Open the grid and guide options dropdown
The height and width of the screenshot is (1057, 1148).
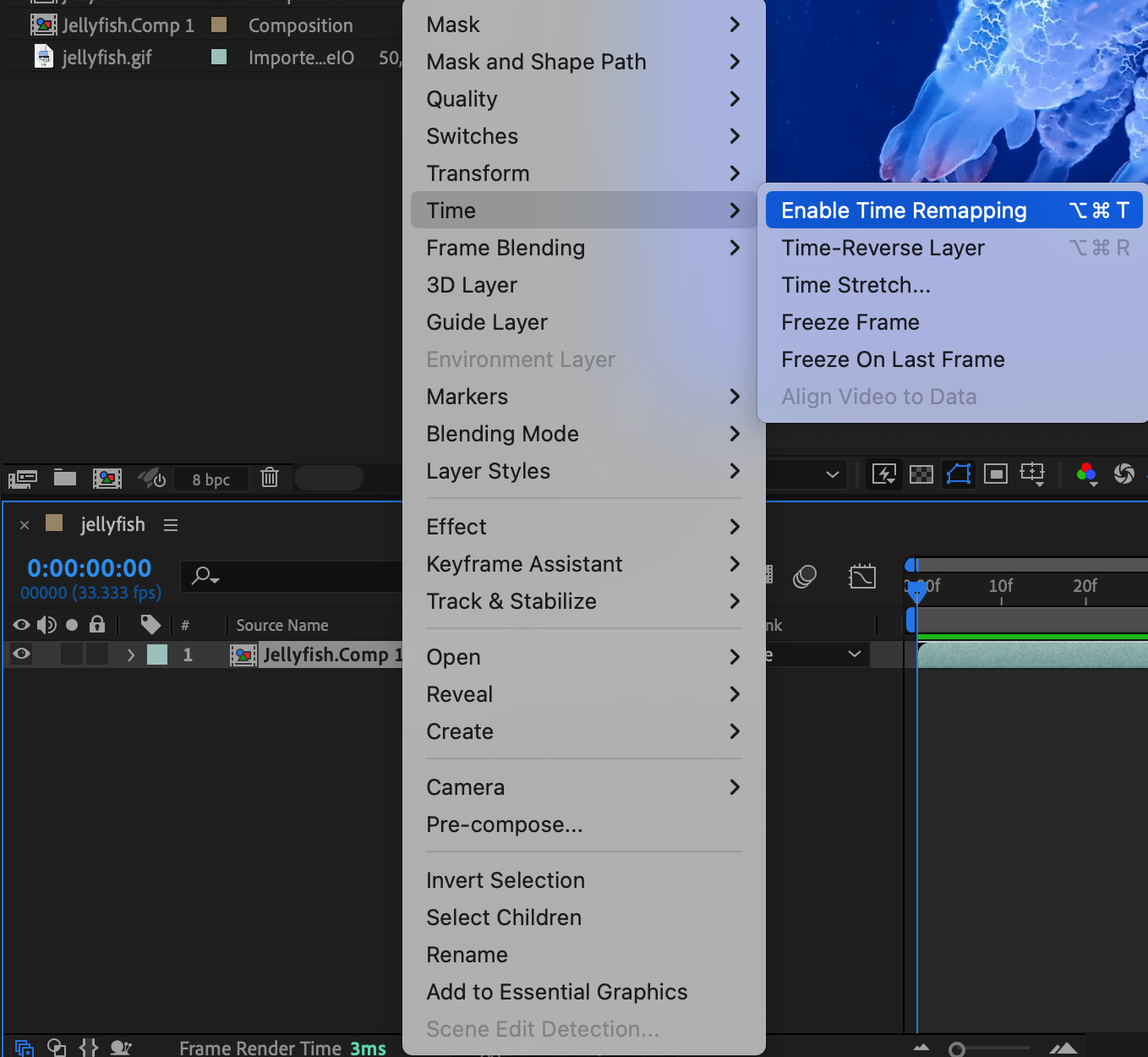(x=1033, y=474)
